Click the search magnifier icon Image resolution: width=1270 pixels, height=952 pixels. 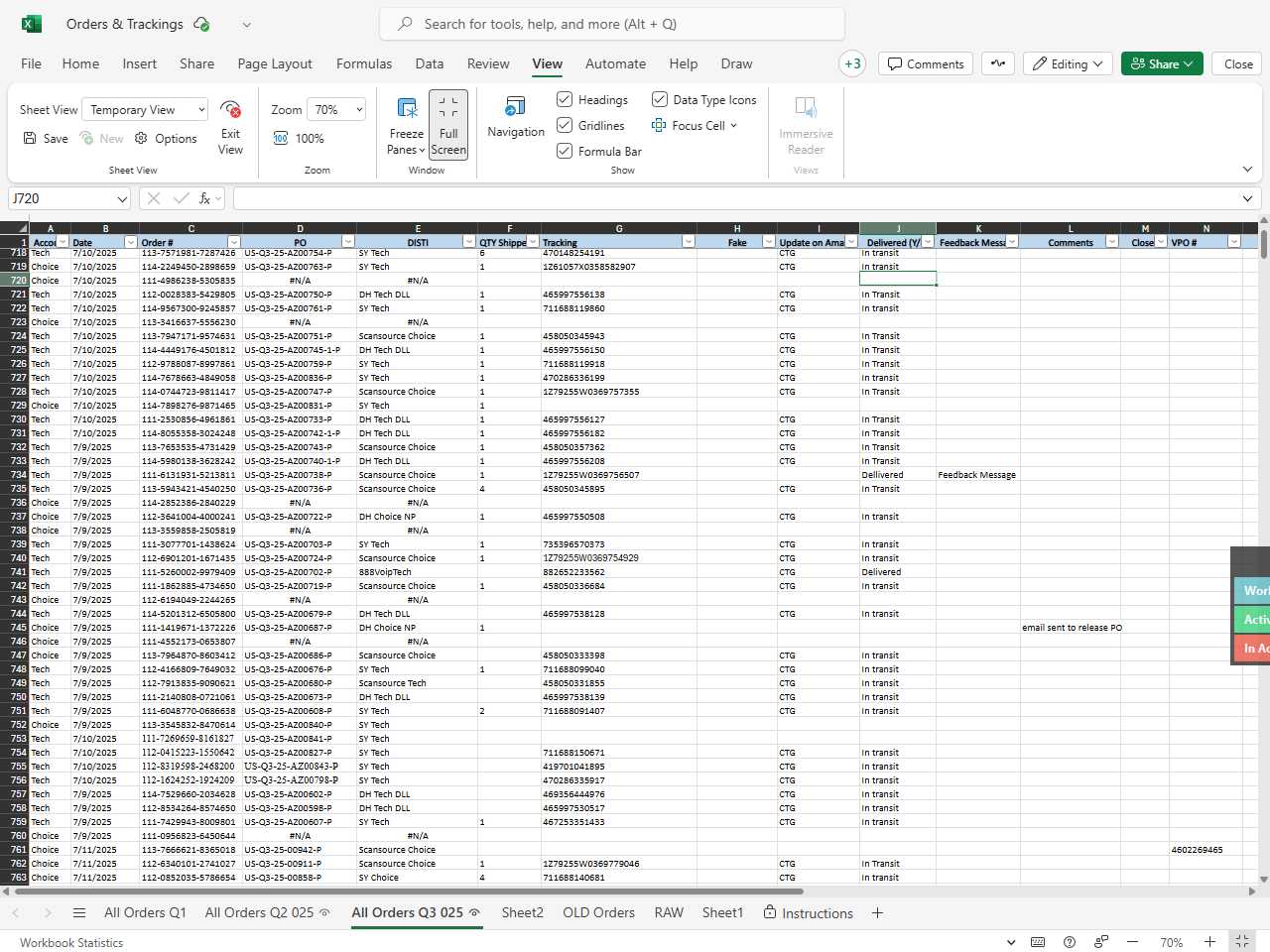(x=405, y=24)
